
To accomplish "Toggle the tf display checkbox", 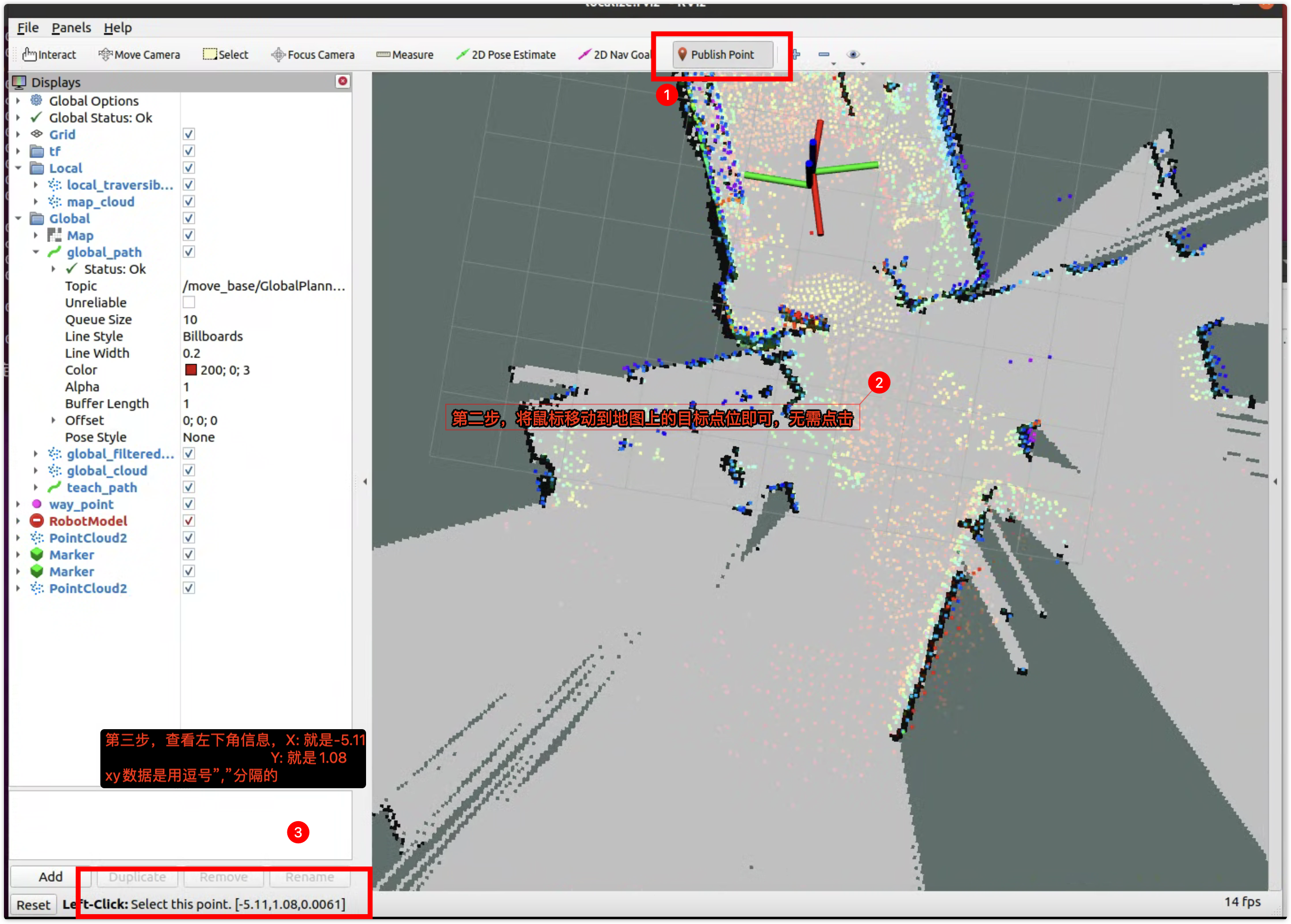I will click(189, 152).
